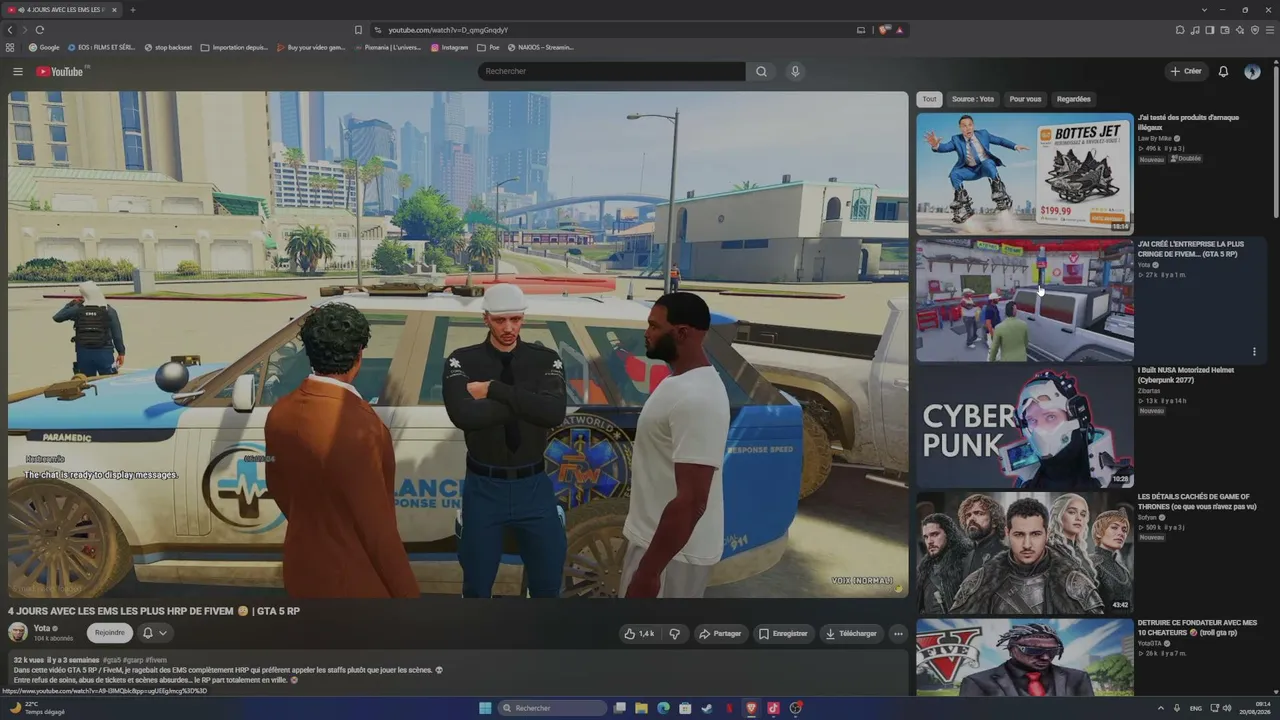
Task: Select the Source : Yota chip
Action: click(x=973, y=99)
